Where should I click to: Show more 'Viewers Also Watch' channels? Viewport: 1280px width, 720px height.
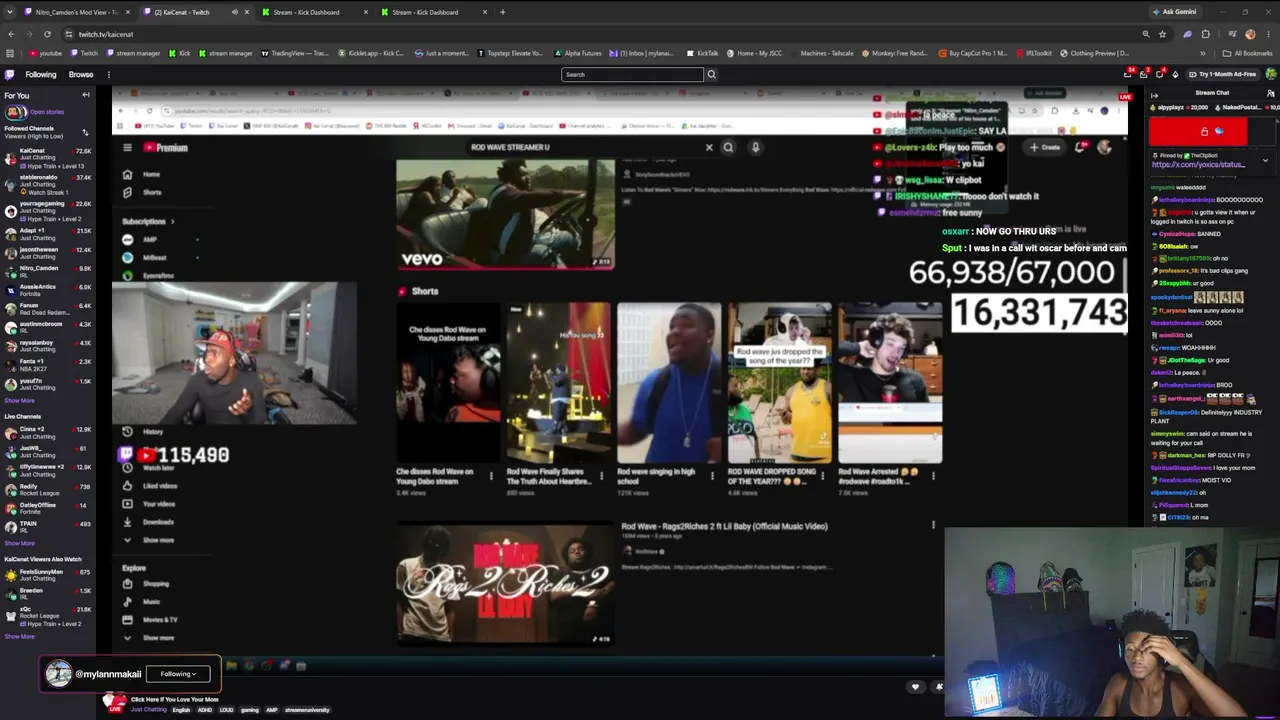point(19,636)
